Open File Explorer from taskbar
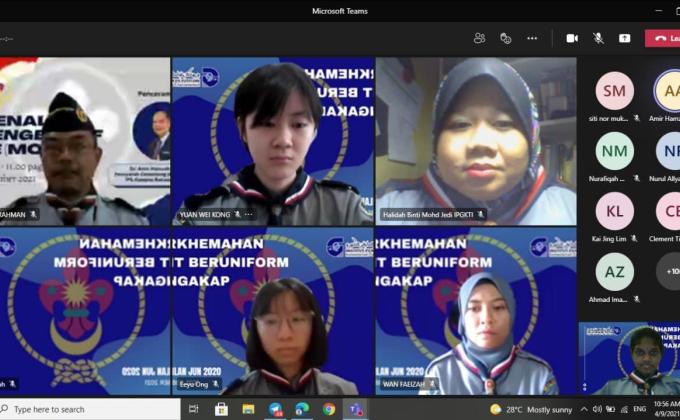680x420 pixels. (248, 409)
